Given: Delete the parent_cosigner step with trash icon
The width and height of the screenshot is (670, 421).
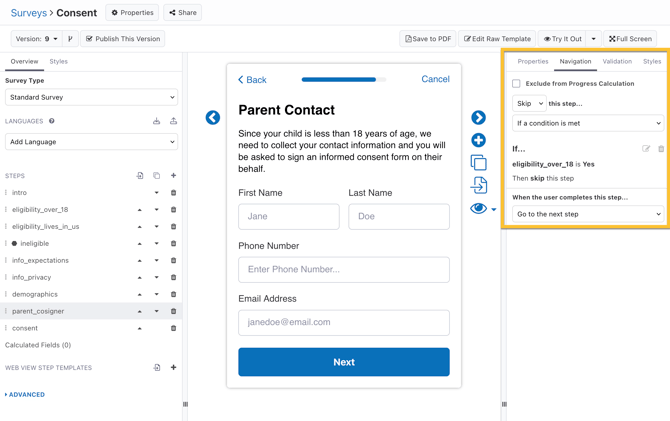Looking at the screenshot, I should pyautogui.click(x=173, y=311).
